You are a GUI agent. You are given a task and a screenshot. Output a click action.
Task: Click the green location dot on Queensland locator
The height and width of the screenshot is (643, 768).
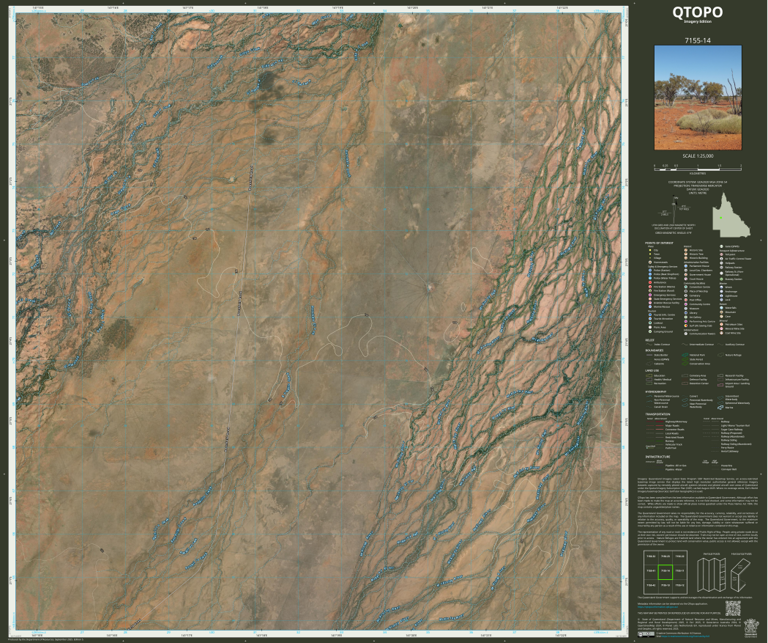click(x=721, y=218)
